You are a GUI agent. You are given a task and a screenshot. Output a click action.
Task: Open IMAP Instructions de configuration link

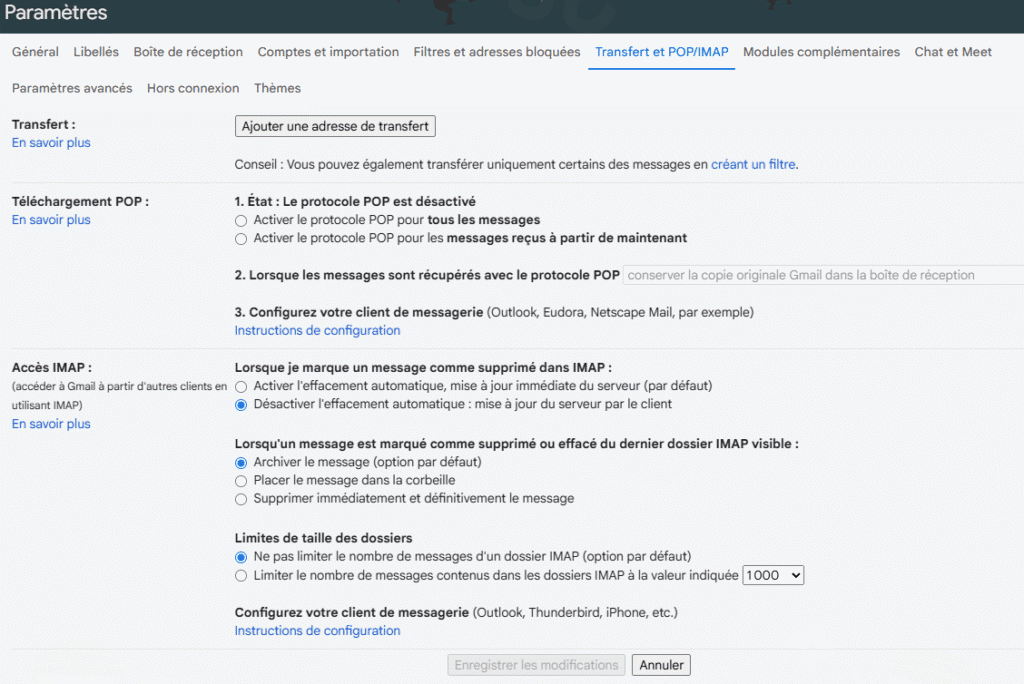[317, 631]
